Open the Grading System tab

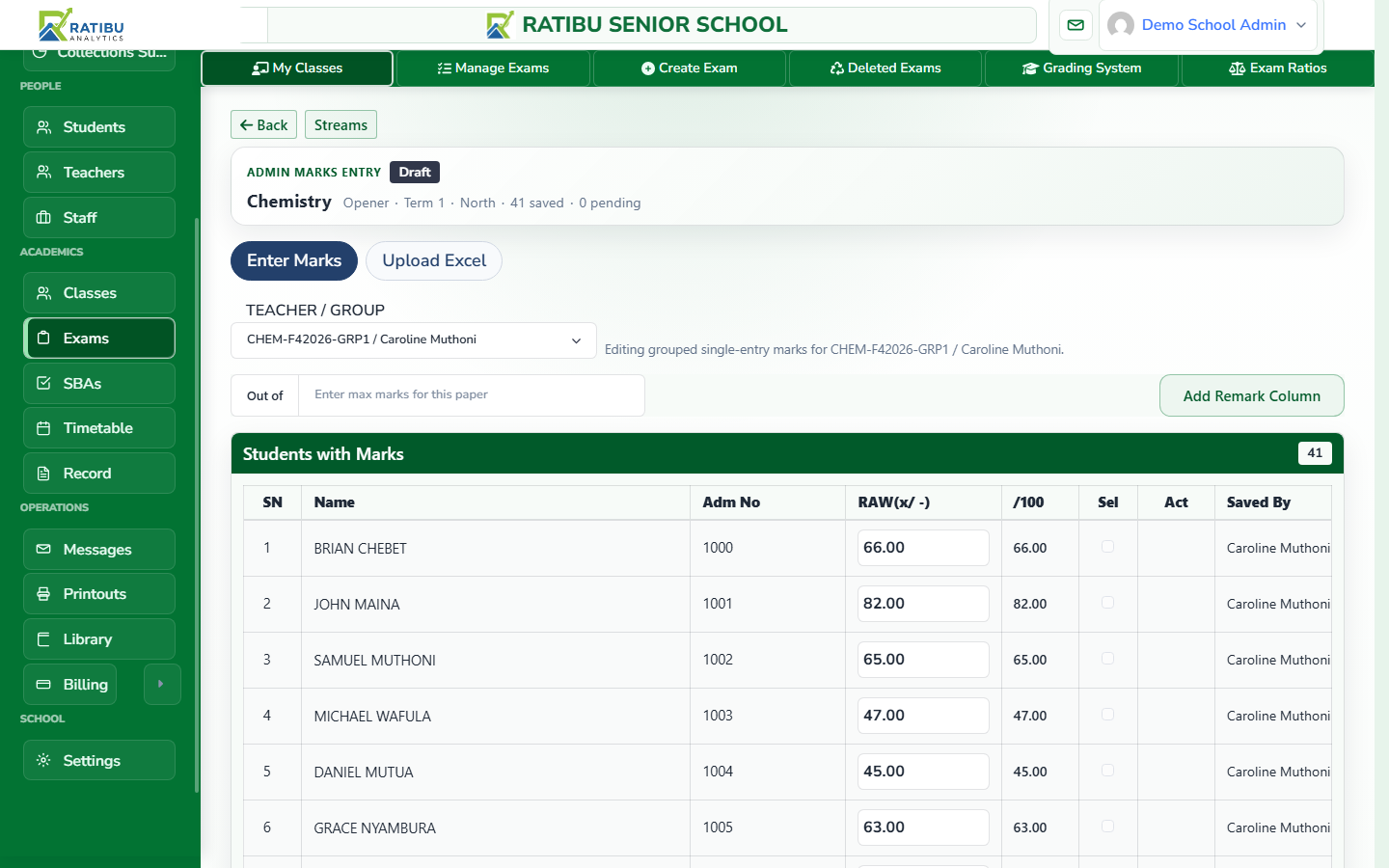point(1081,68)
